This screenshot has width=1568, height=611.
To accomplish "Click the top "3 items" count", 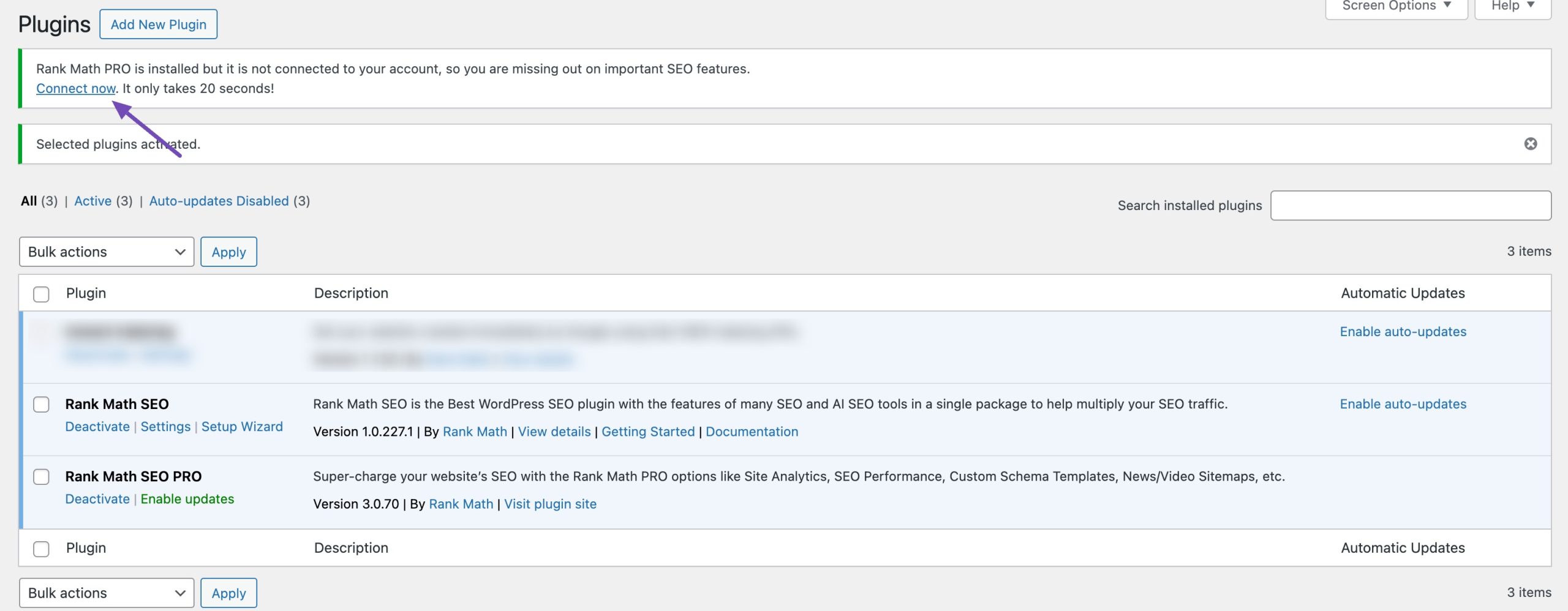I will [1529, 251].
